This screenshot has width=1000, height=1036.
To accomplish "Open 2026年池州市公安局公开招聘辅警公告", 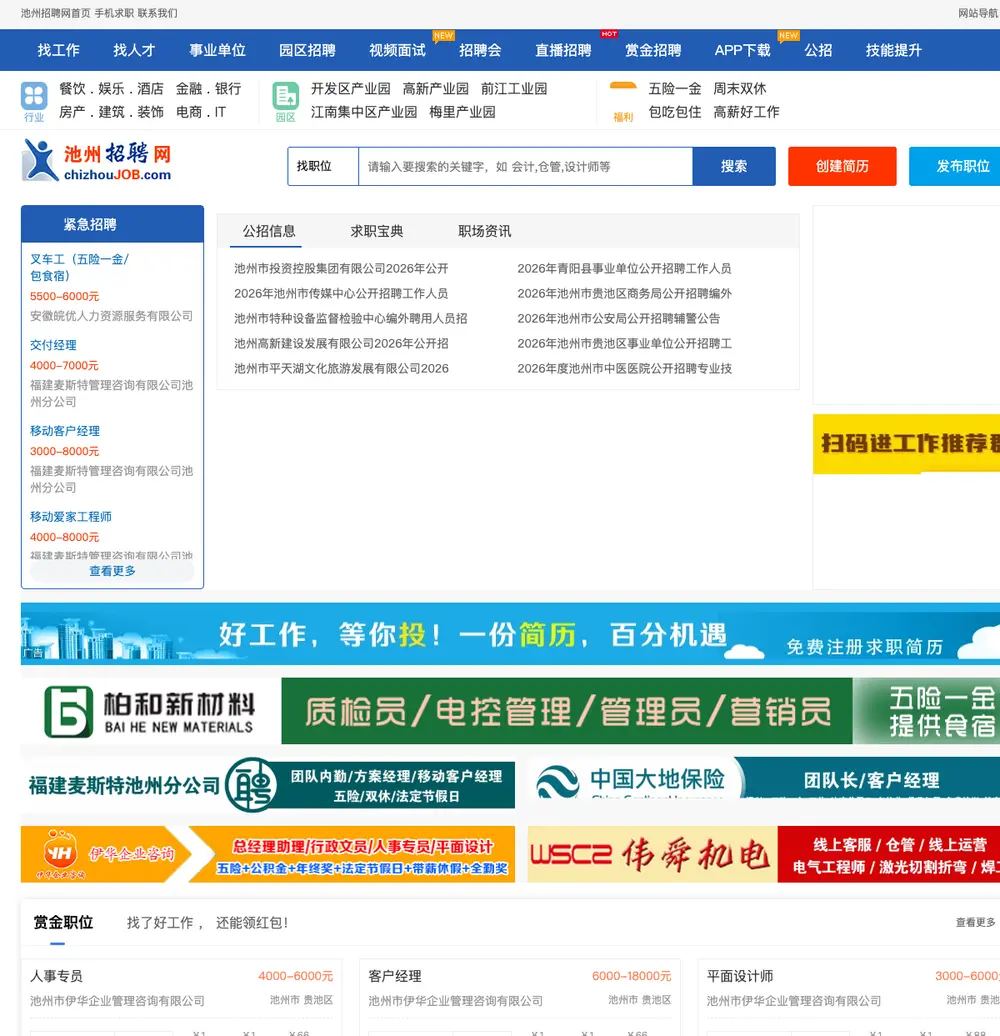I will (x=618, y=318).
